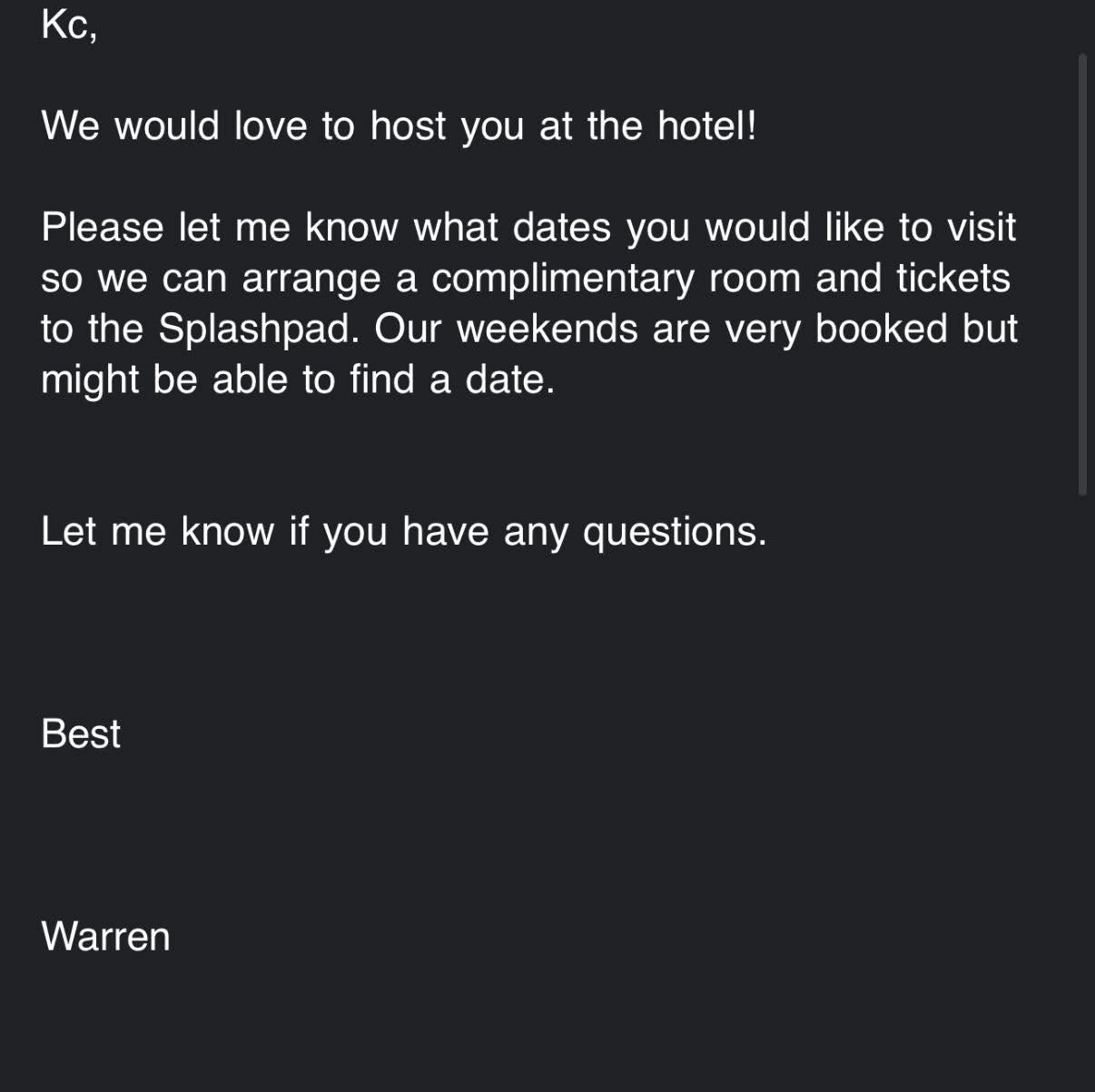Click the "Kc," greeting text
Viewport: 1095px width, 1092px height.
(68, 25)
